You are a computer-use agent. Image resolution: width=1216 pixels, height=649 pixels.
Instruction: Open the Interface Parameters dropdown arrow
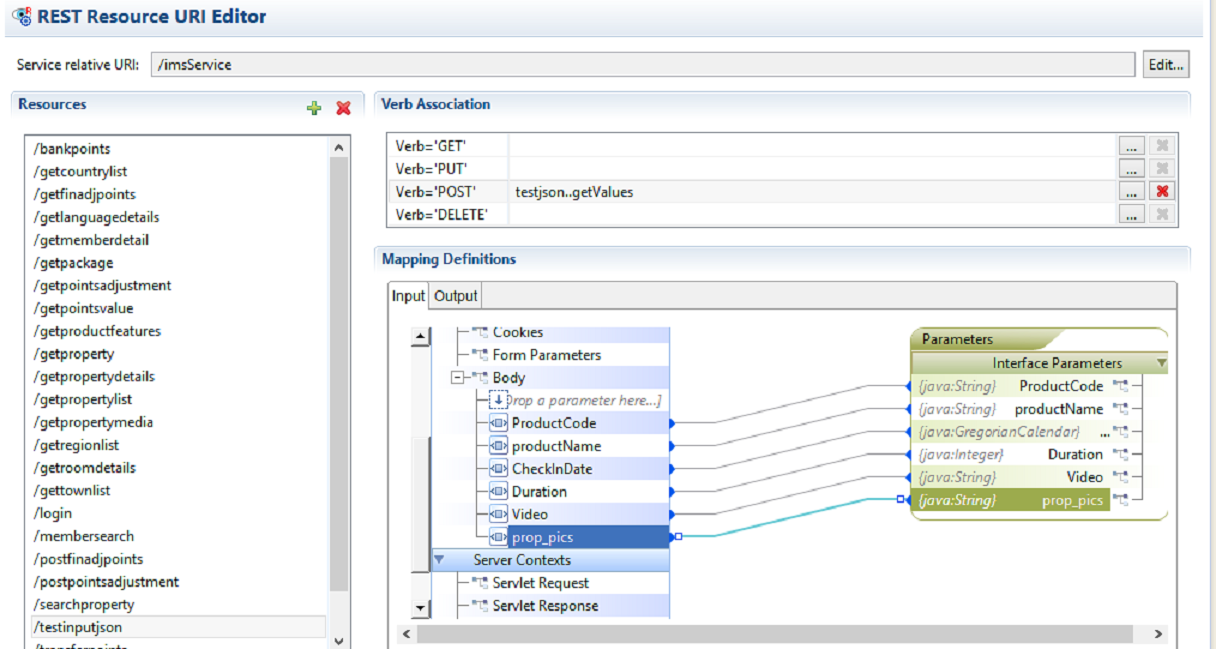coord(1160,363)
